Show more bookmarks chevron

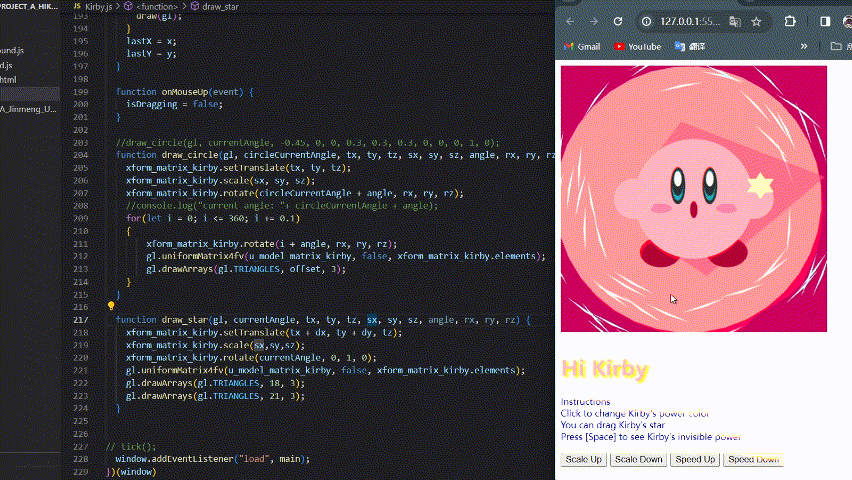click(804, 47)
